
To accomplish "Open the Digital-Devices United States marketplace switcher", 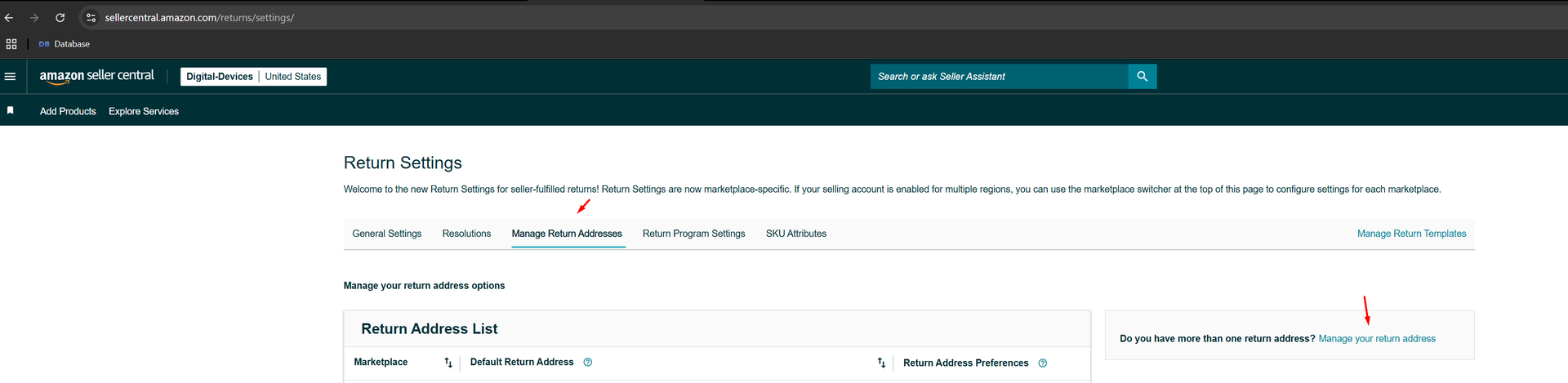I will (x=253, y=77).
